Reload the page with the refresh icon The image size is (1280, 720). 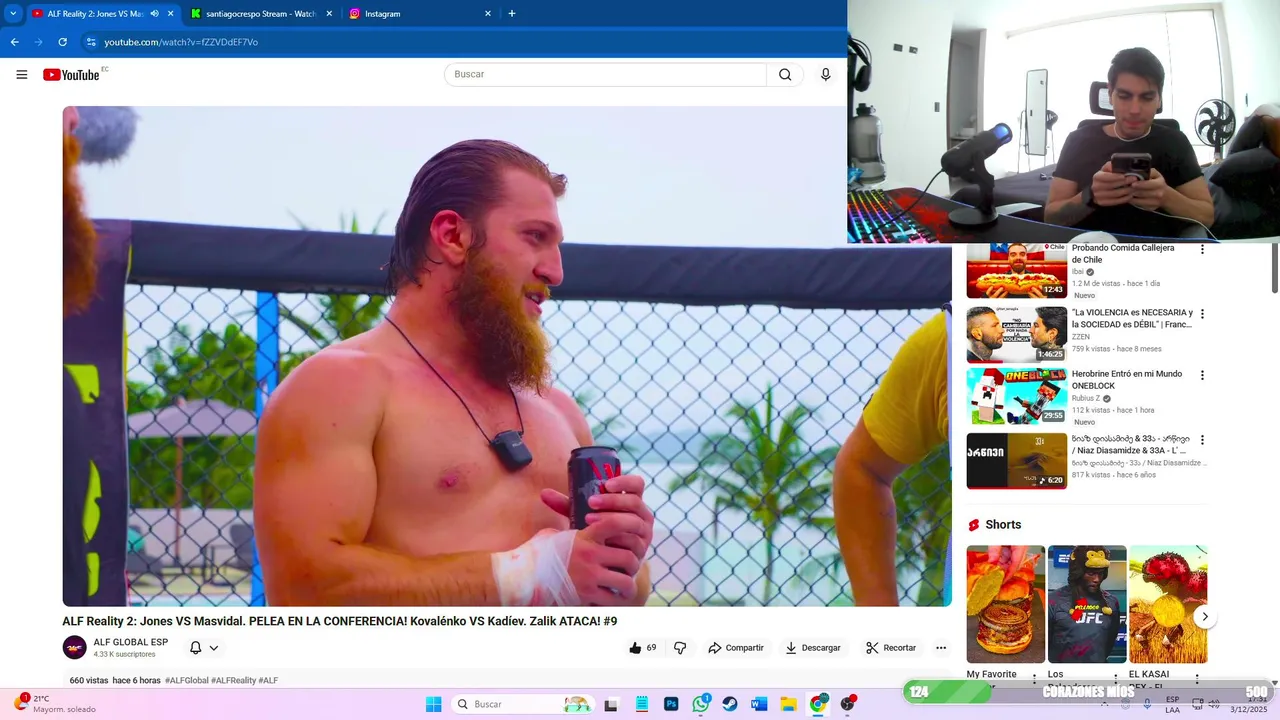pyautogui.click(x=62, y=42)
